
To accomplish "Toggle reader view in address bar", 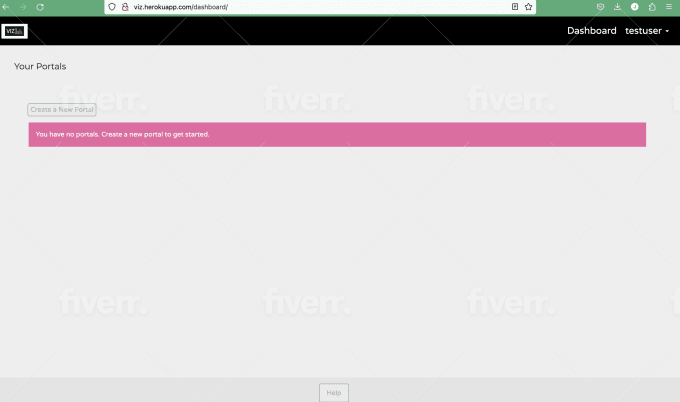I will (x=515, y=6).
